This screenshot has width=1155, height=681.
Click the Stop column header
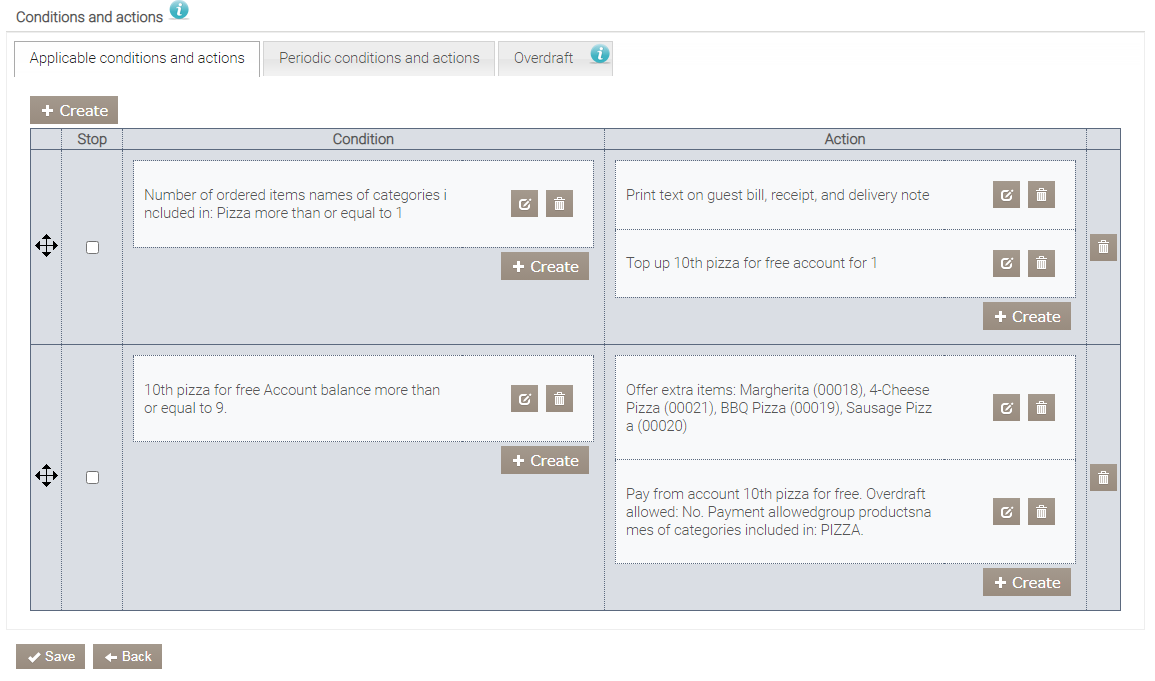(92, 139)
